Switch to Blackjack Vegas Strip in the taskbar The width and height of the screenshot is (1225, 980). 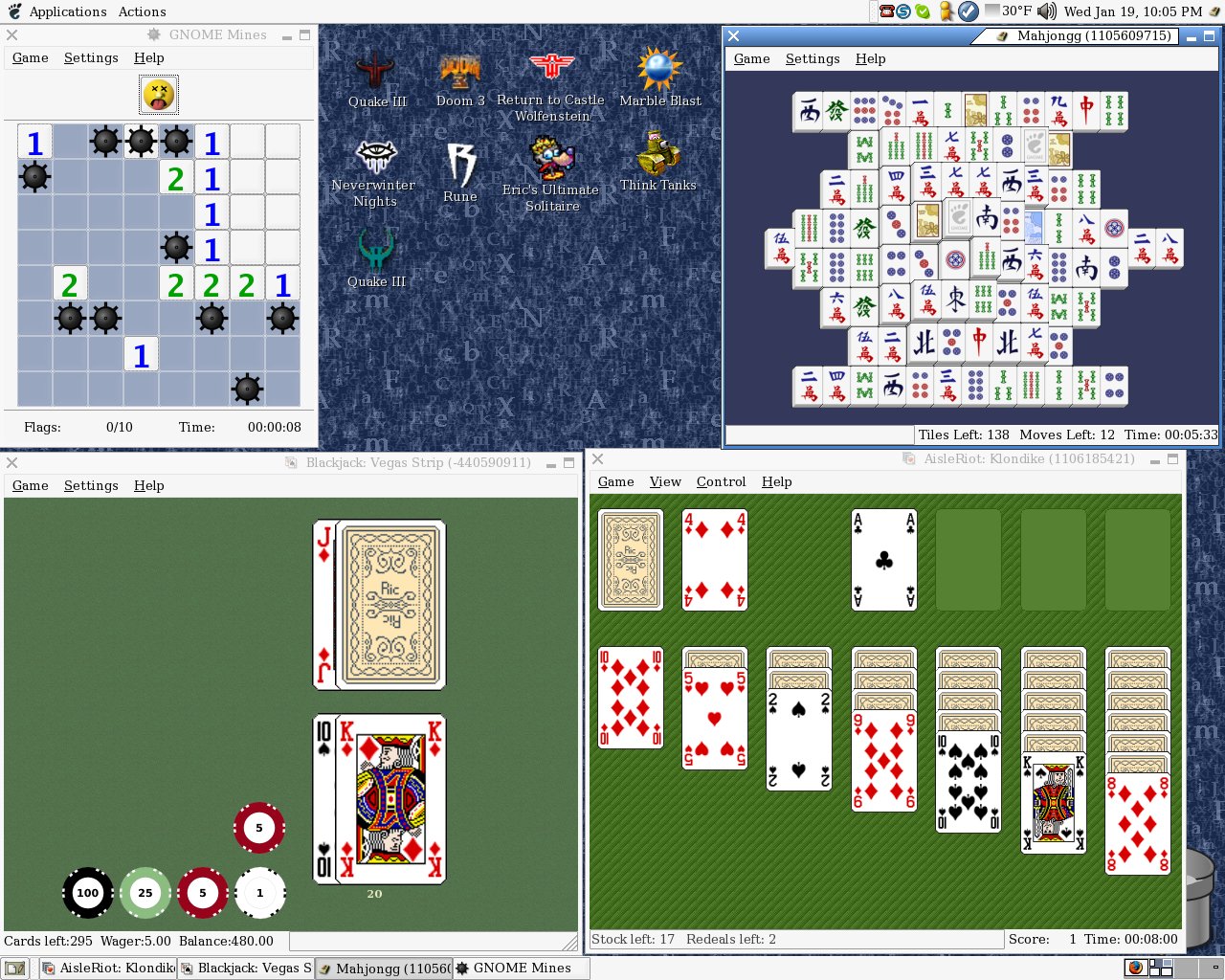click(246, 968)
